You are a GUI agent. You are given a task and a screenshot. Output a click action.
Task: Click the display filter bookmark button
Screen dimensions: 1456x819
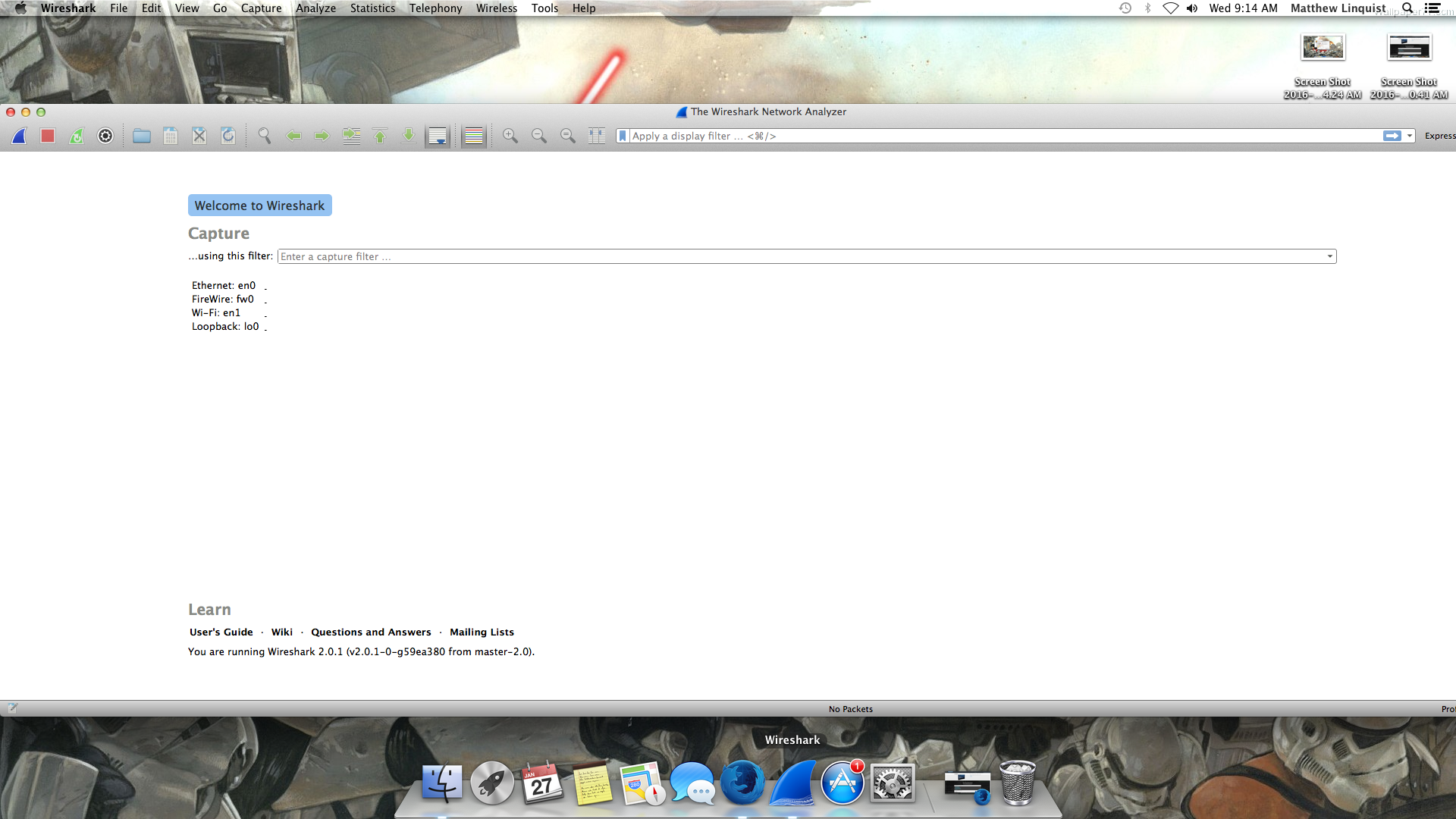coord(623,136)
